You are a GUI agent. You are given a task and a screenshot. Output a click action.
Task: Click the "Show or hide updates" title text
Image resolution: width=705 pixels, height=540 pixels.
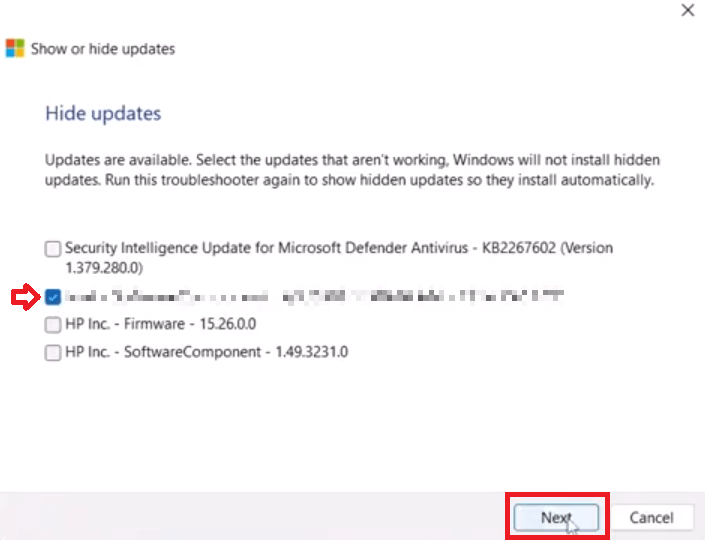(103, 49)
